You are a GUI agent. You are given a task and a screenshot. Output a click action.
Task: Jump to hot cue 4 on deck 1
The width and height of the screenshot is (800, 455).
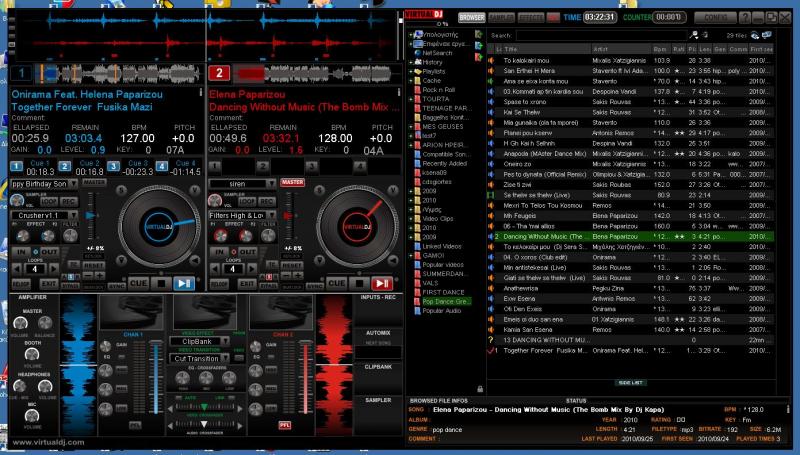tap(162, 166)
